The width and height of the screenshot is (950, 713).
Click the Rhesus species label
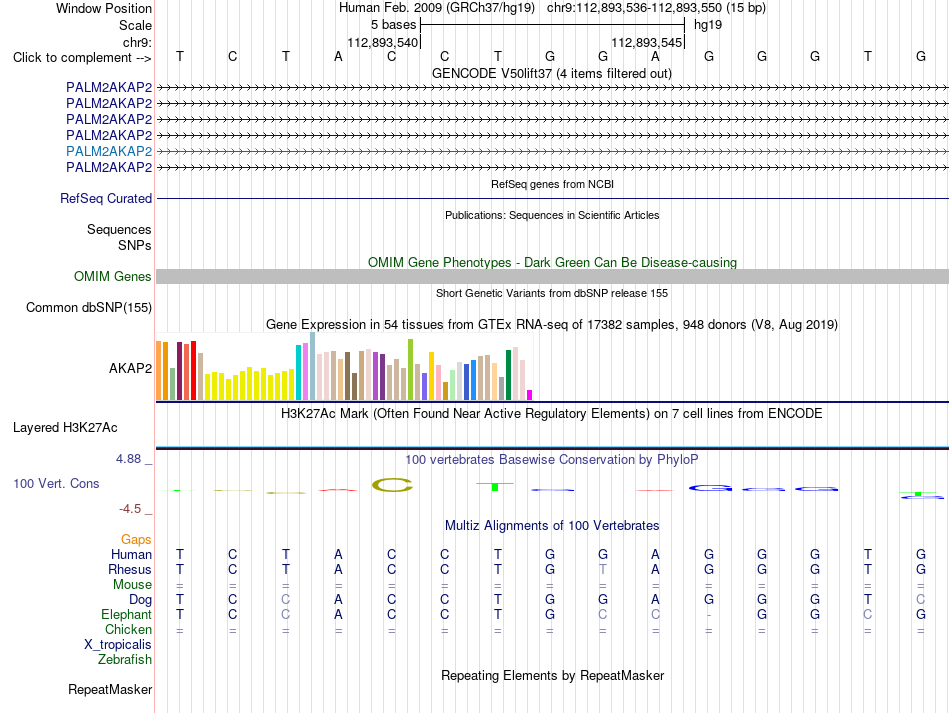pos(130,569)
